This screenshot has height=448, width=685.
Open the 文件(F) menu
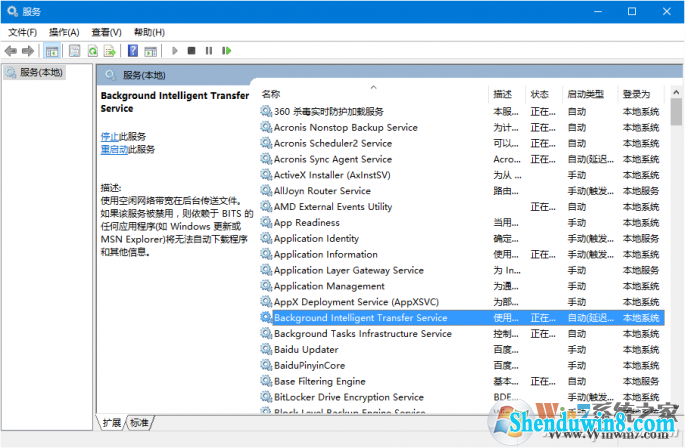tap(22, 32)
